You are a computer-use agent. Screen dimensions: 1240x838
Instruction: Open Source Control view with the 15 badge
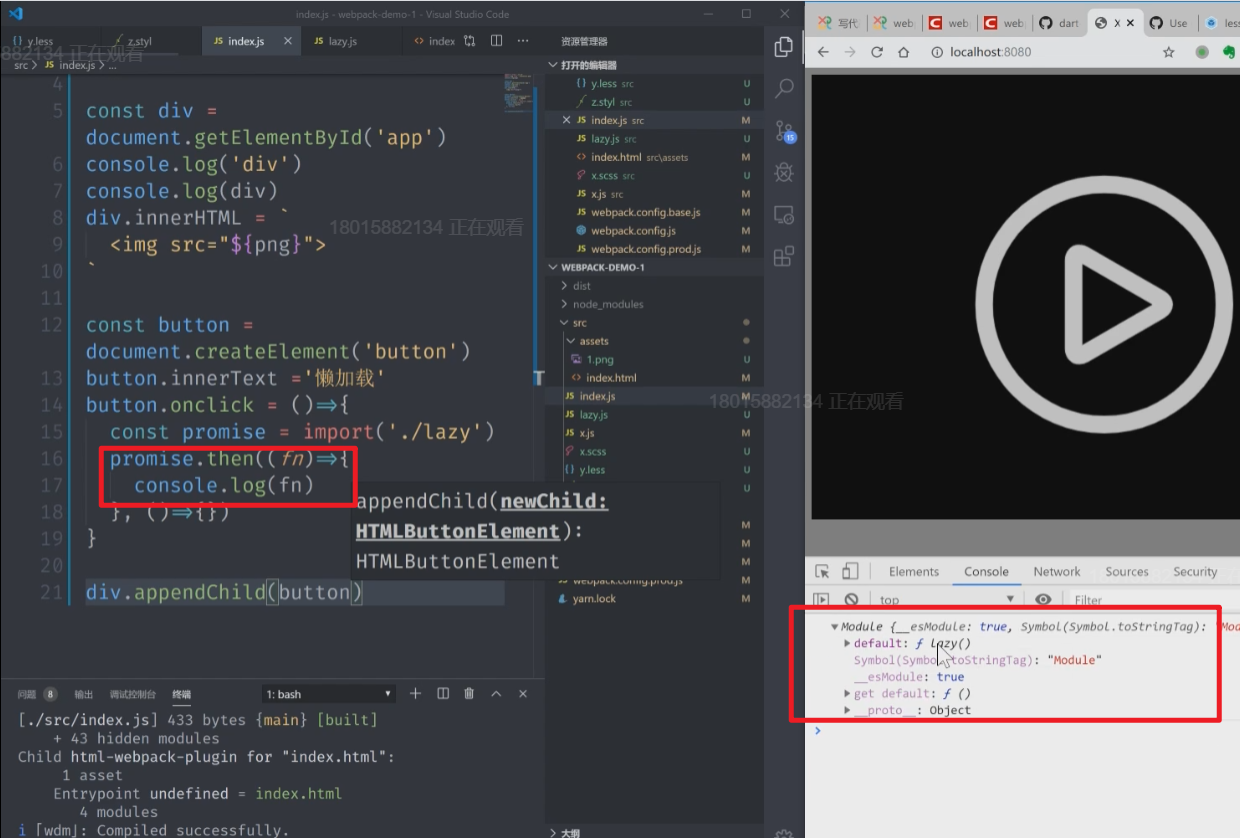784,131
